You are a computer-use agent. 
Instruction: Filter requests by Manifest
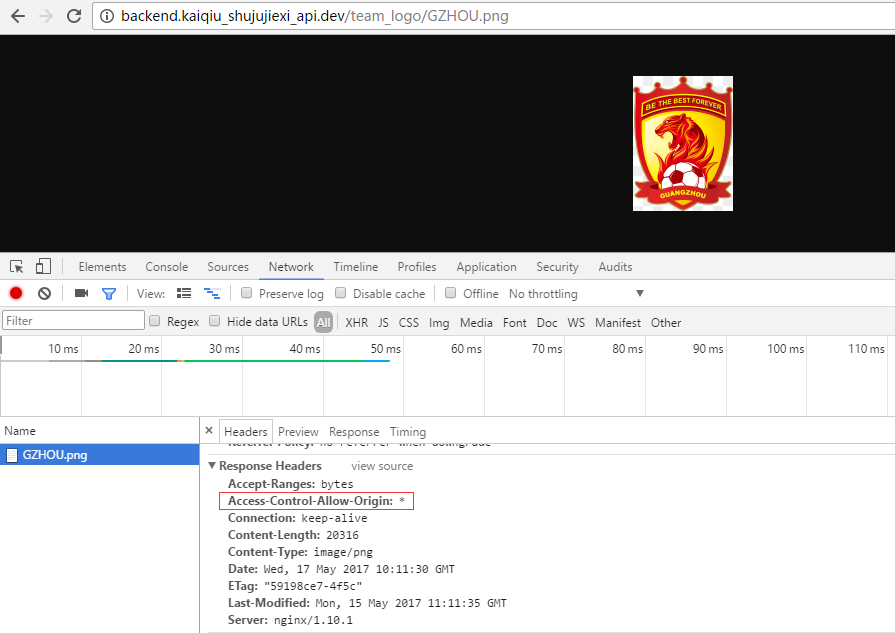click(618, 322)
